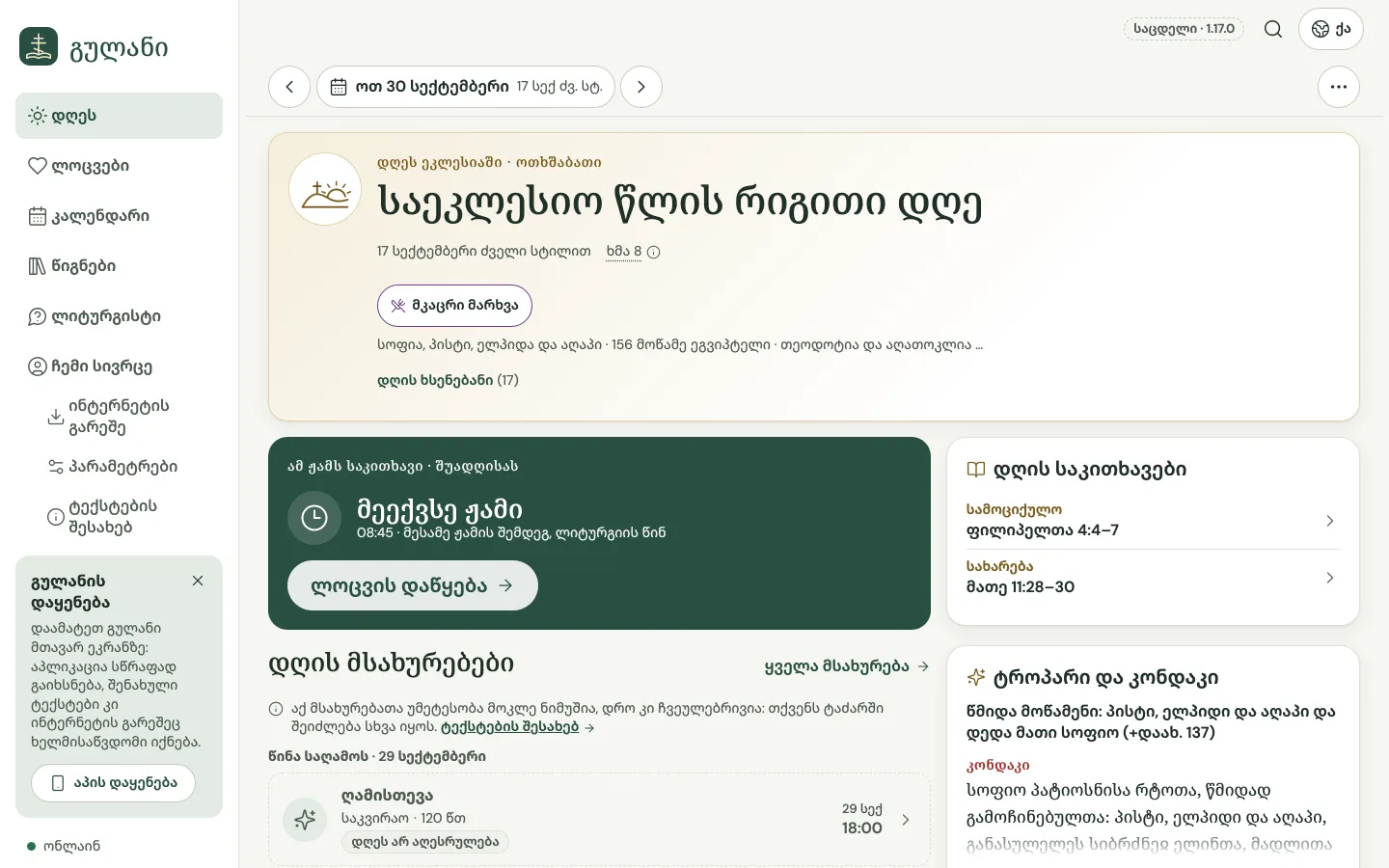Screen dimensions: 1389x868
Task: Open წიგნები sidebar item
Action: point(119,266)
